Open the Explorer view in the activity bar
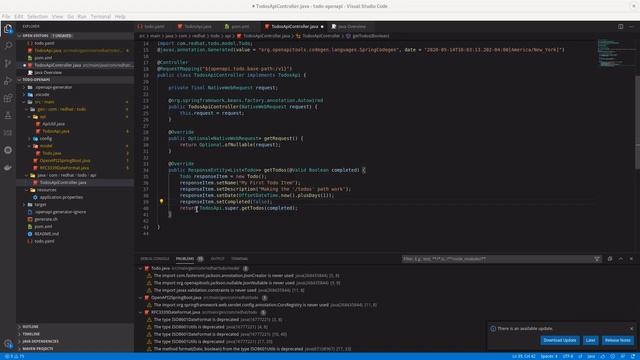This screenshot has height=360, width=640. [8, 29]
